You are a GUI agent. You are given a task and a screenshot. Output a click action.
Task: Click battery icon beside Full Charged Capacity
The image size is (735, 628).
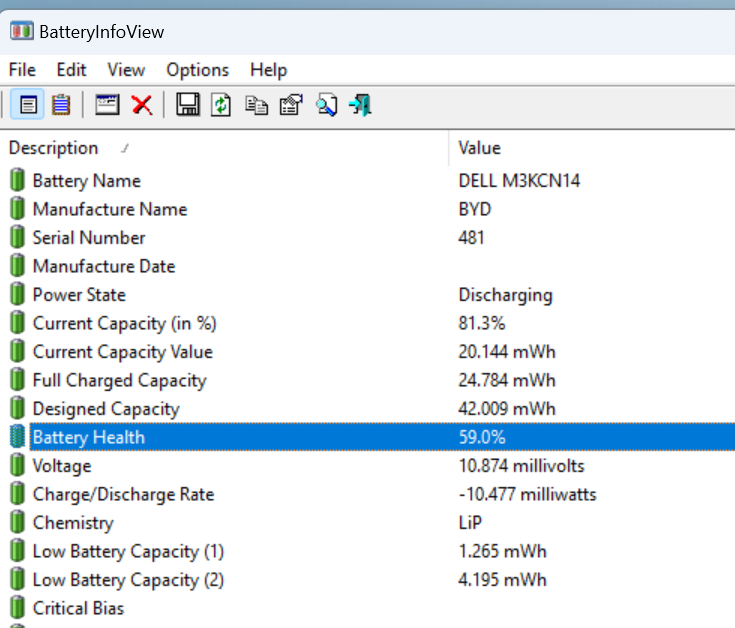[x=17, y=380]
